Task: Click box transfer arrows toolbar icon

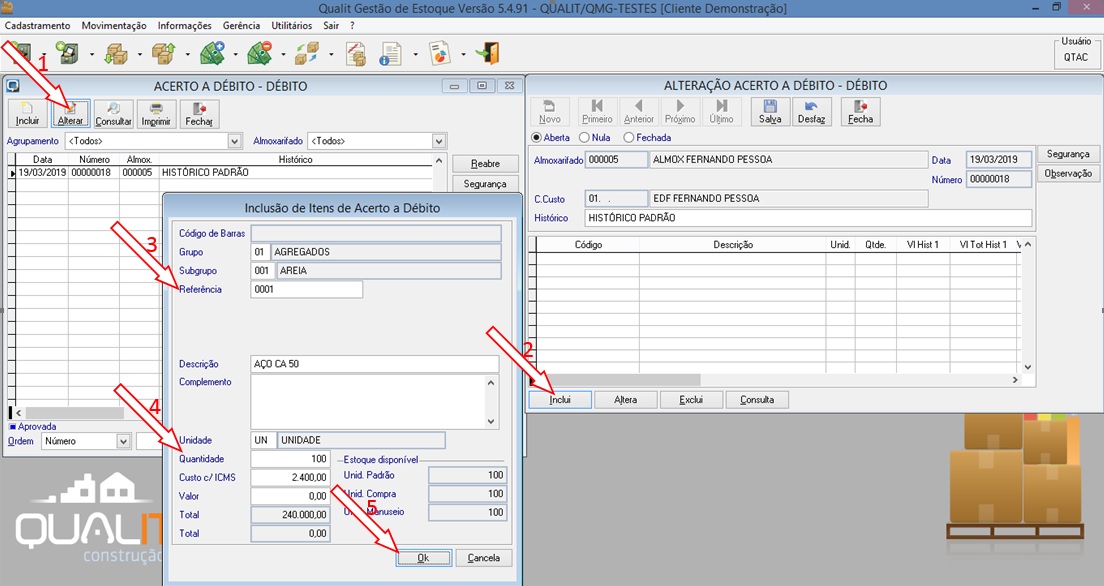Action: [x=307, y=54]
